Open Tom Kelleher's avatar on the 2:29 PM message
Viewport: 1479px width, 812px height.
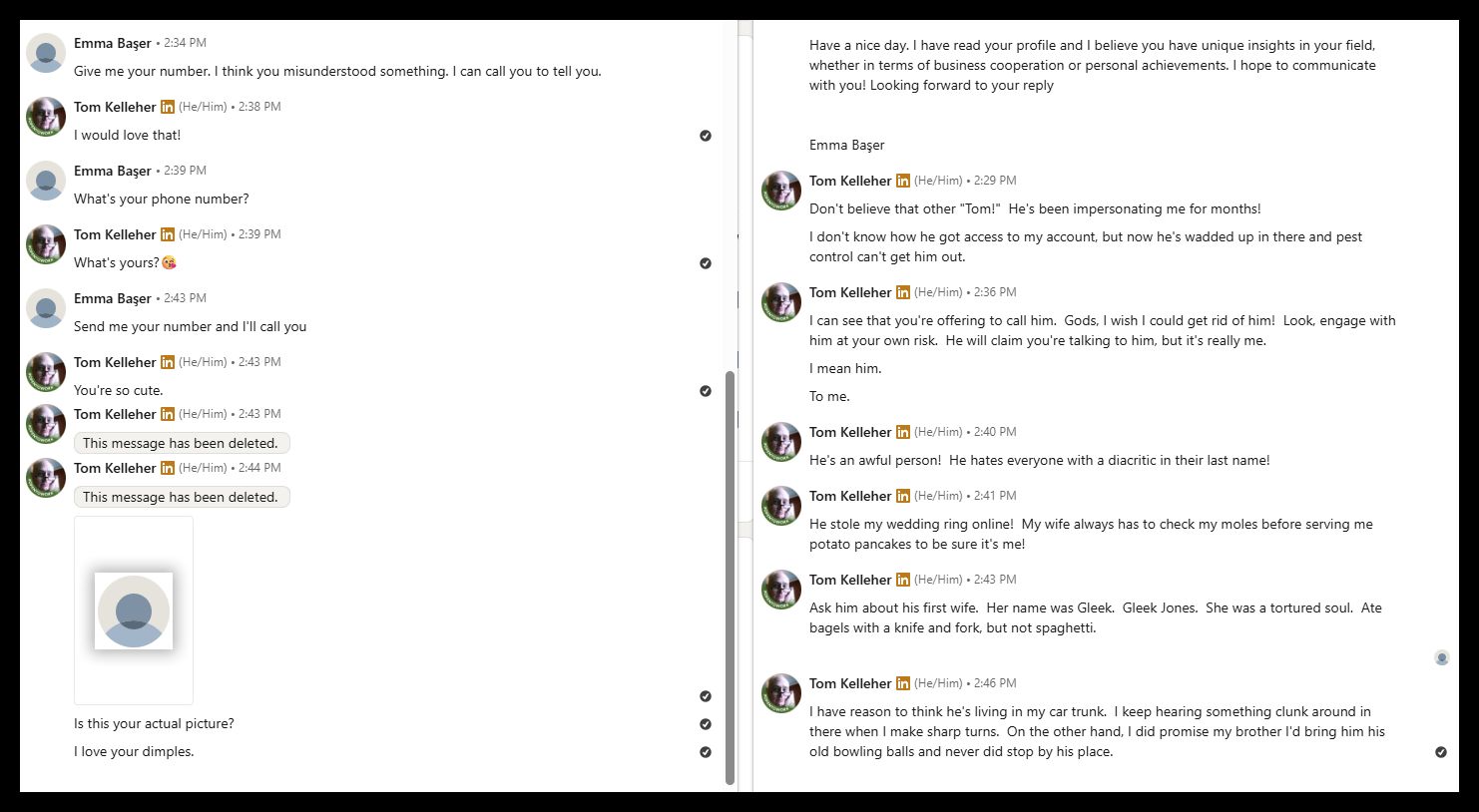pyautogui.click(x=781, y=191)
